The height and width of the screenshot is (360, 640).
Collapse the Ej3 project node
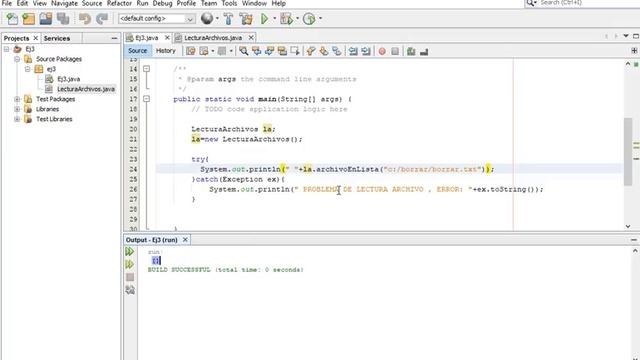click(7, 49)
